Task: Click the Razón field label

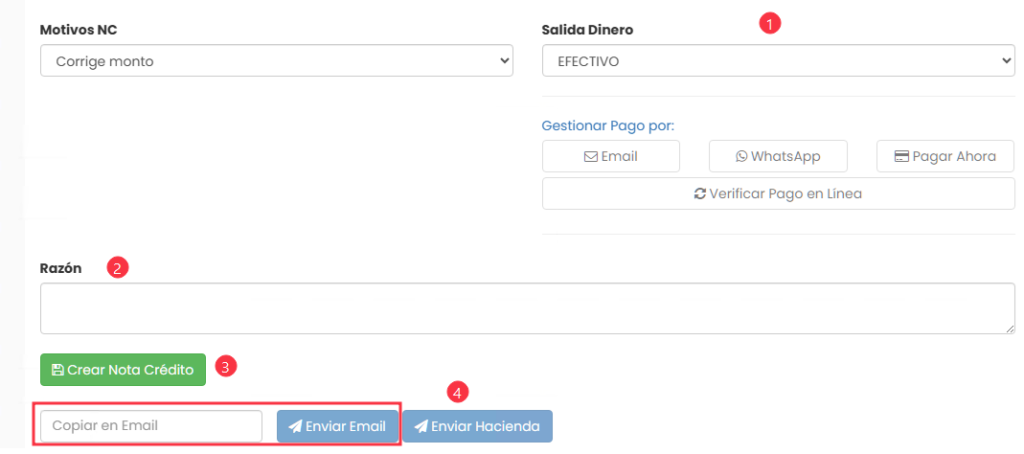Action: [61, 268]
